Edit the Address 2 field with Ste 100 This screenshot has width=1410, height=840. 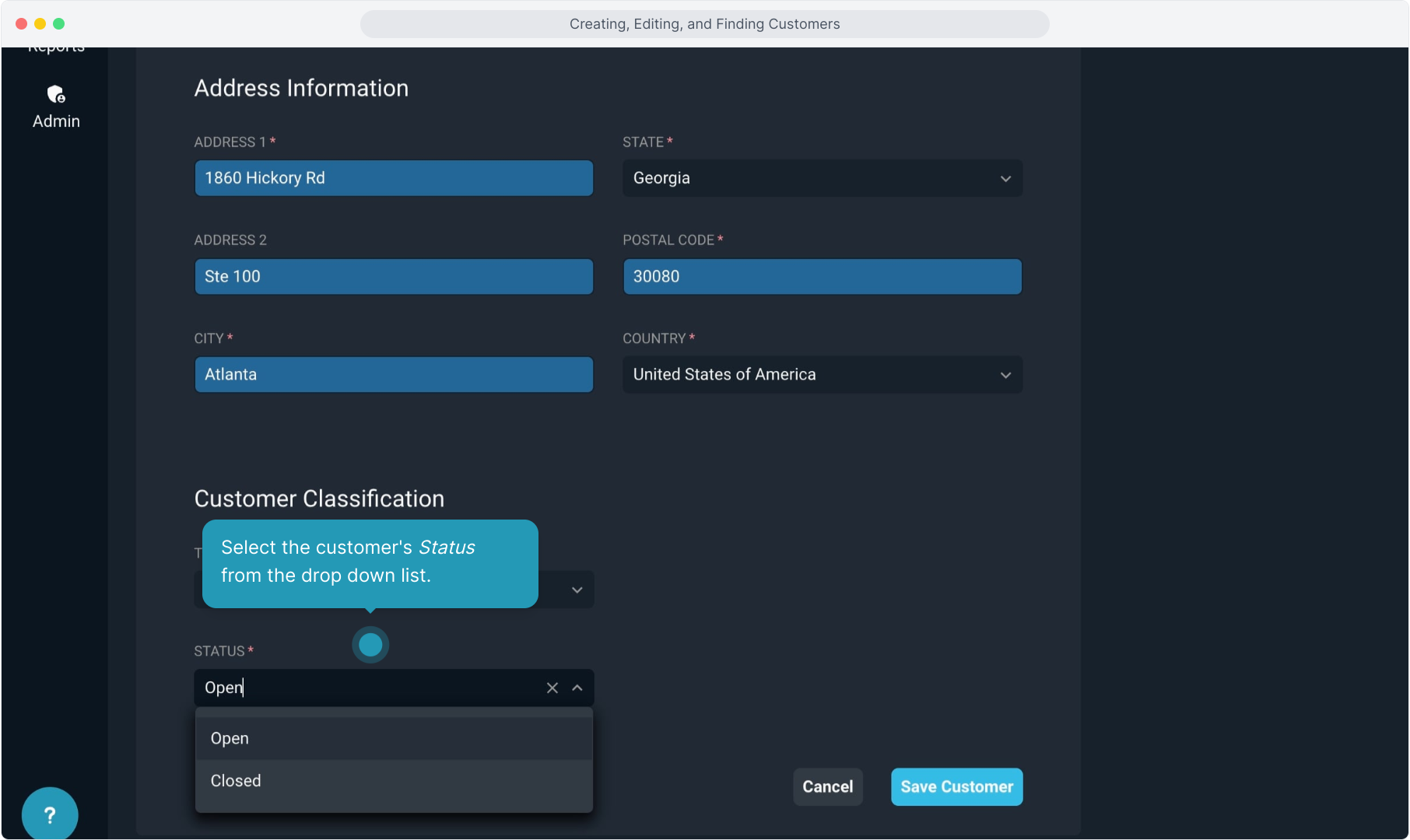click(x=394, y=277)
